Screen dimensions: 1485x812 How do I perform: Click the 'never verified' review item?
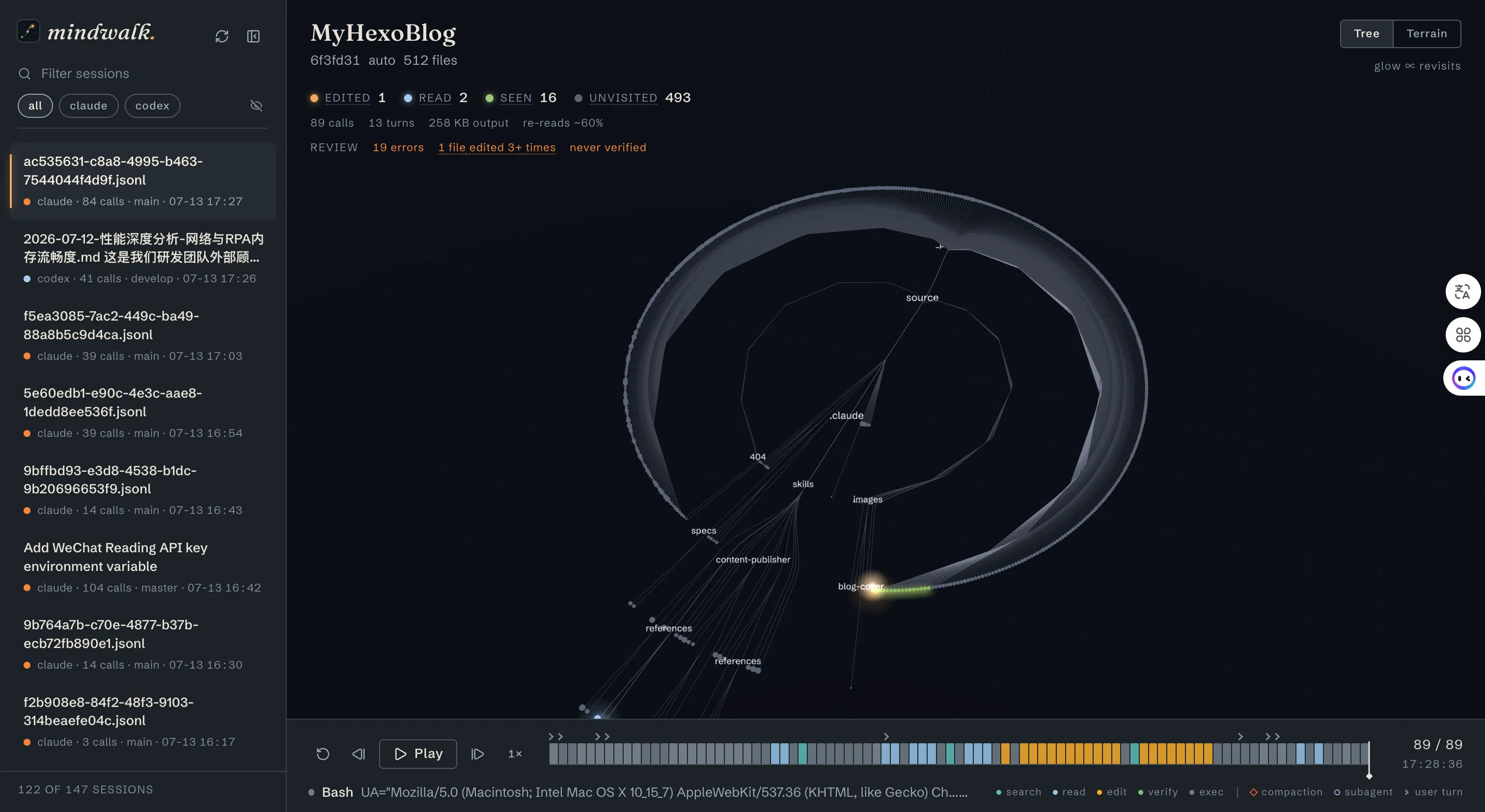click(607, 148)
